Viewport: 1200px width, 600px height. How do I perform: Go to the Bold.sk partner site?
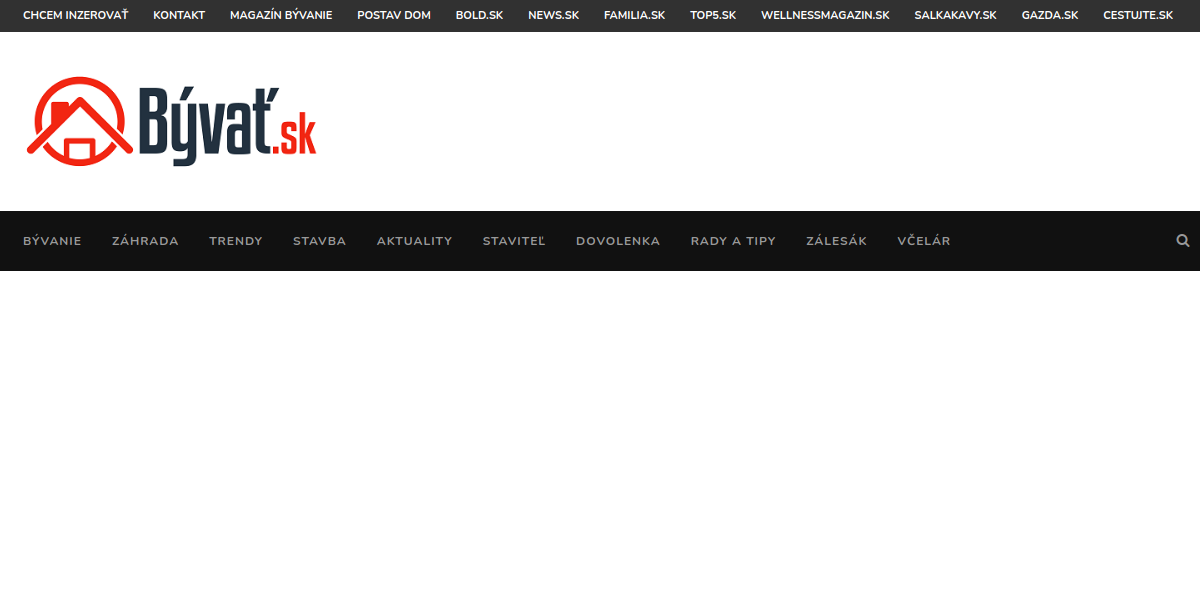pyautogui.click(x=479, y=15)
